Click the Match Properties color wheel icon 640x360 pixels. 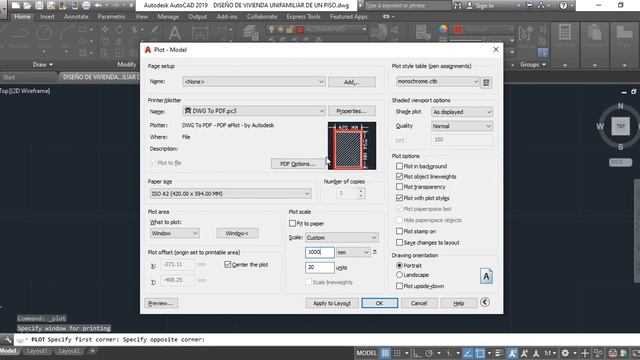coord(443,29)
